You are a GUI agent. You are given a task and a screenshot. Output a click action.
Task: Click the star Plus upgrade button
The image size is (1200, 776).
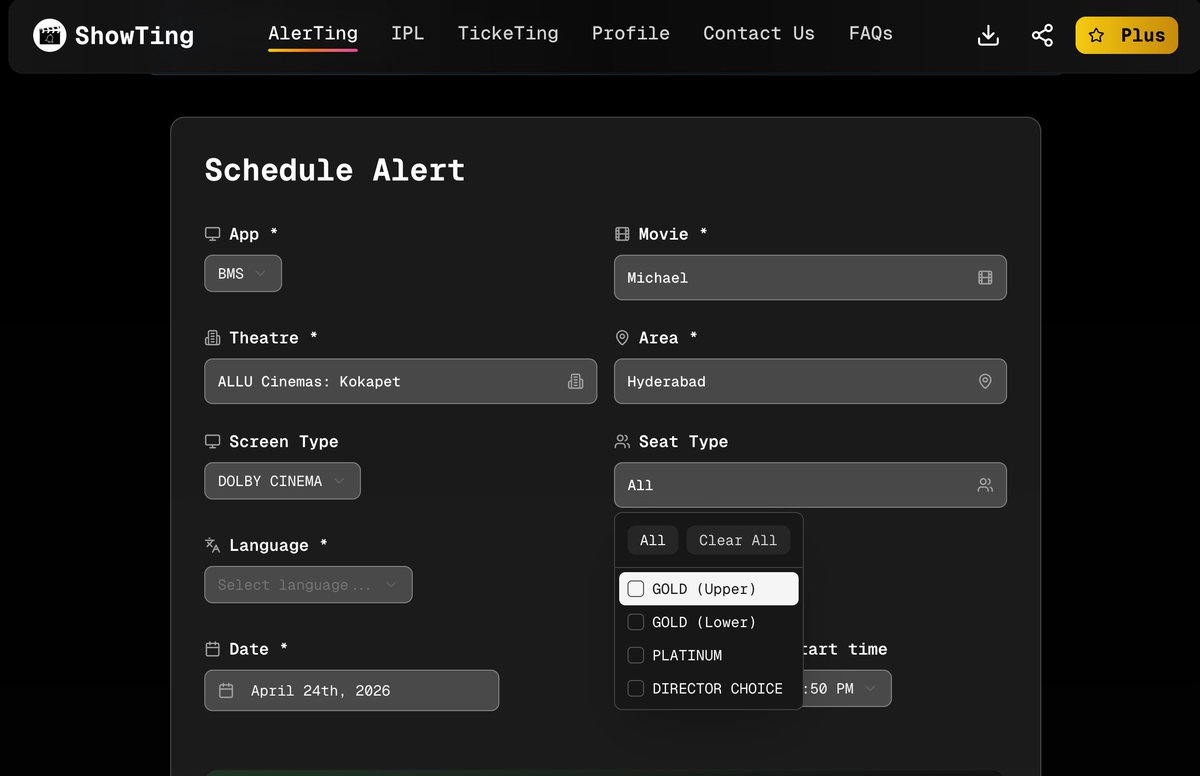(x=1127, y=35)
